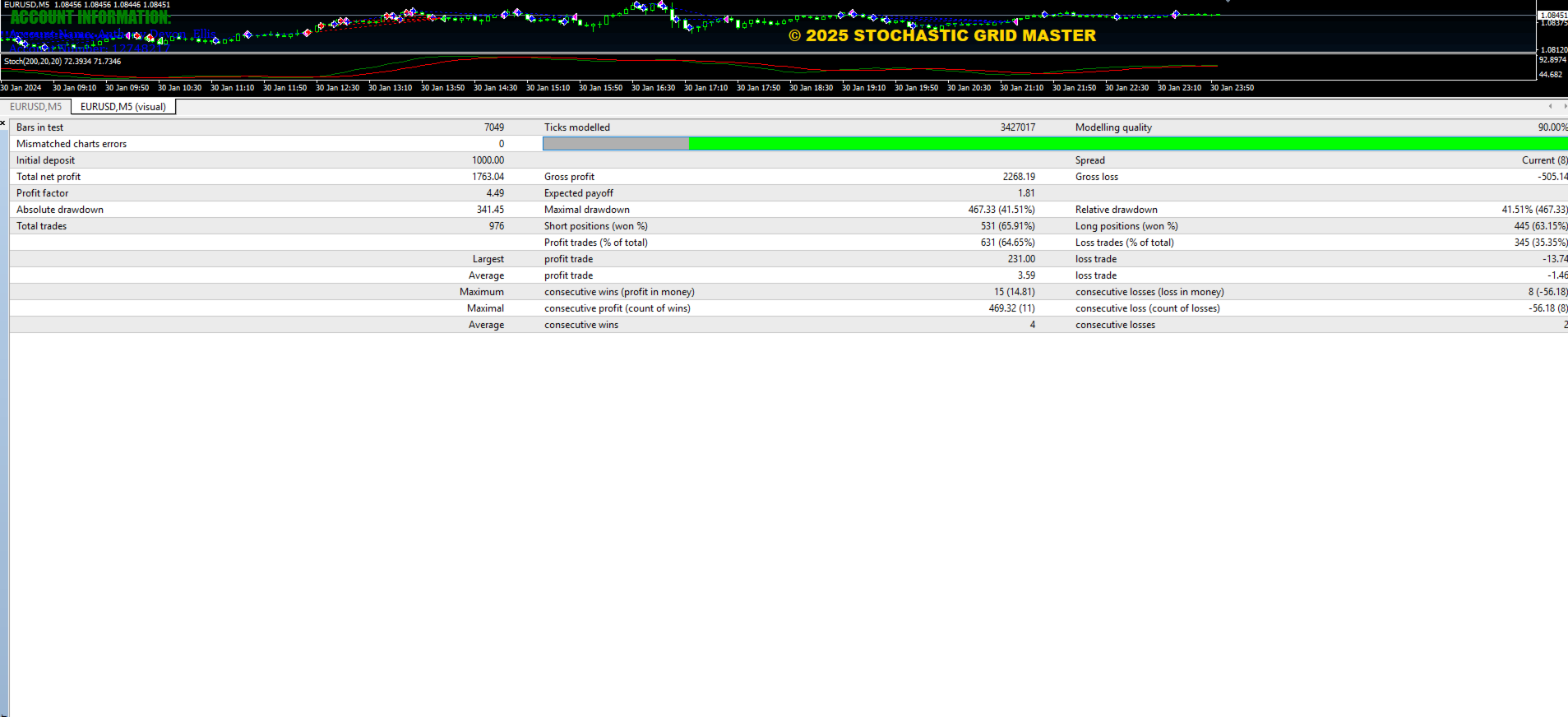Image resolution: width=1568 pixels, height=717 pixels.
Task: Click the 90.00% modelling quality value
Action: (1552, 127)
